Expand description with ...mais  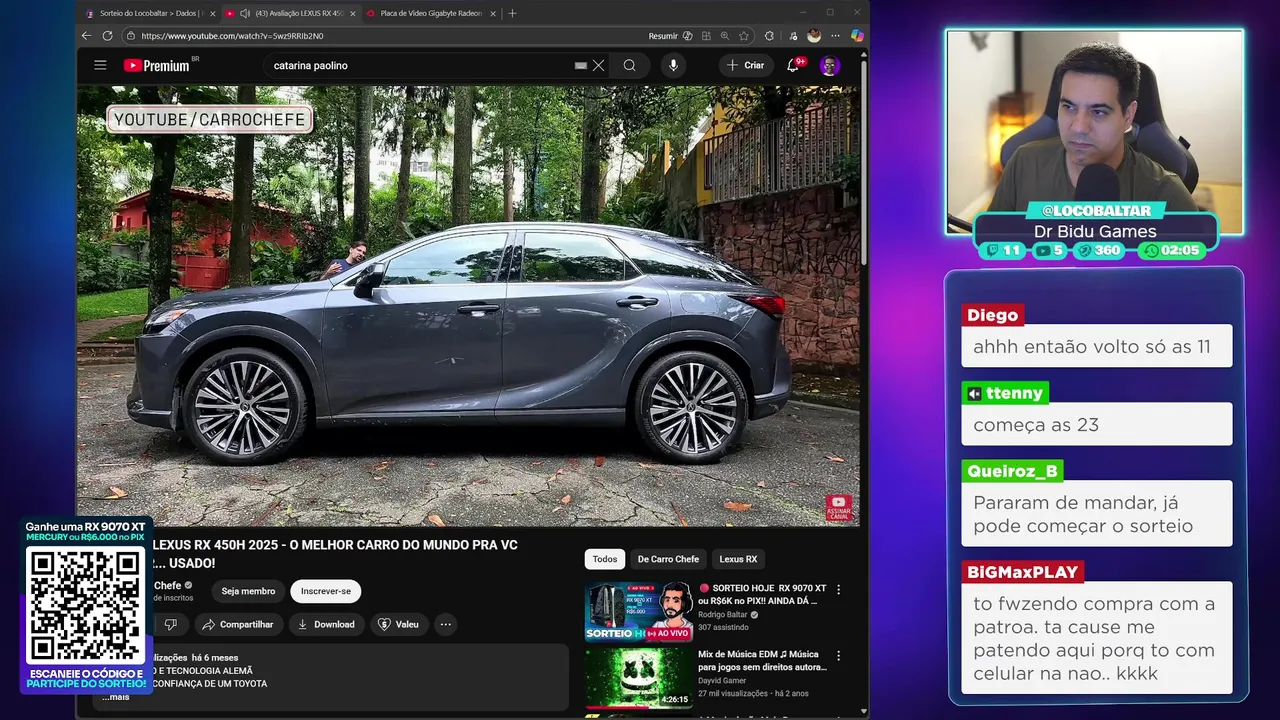[115, 696]
